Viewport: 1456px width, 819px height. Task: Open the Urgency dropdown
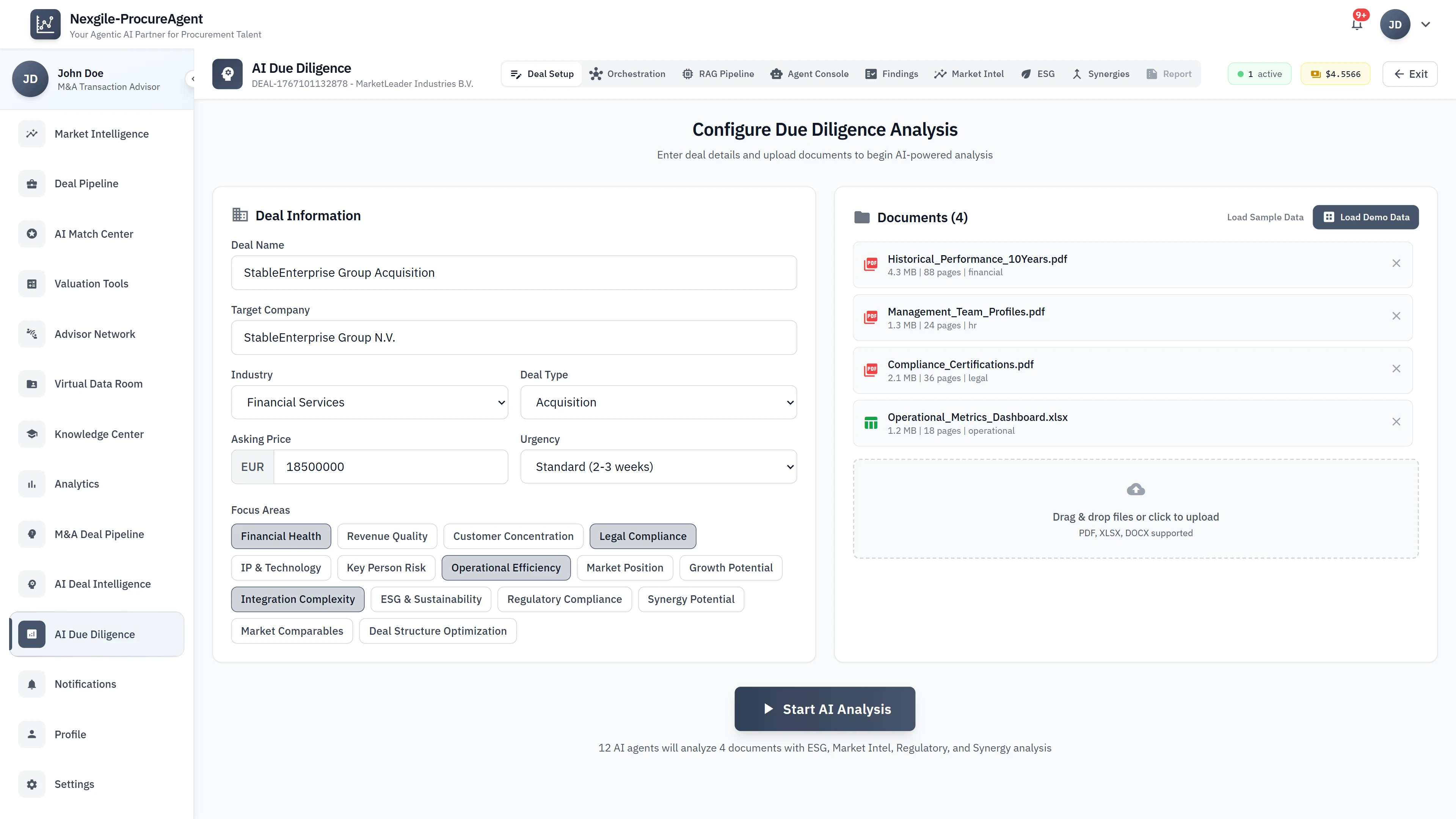click(659, 466)
